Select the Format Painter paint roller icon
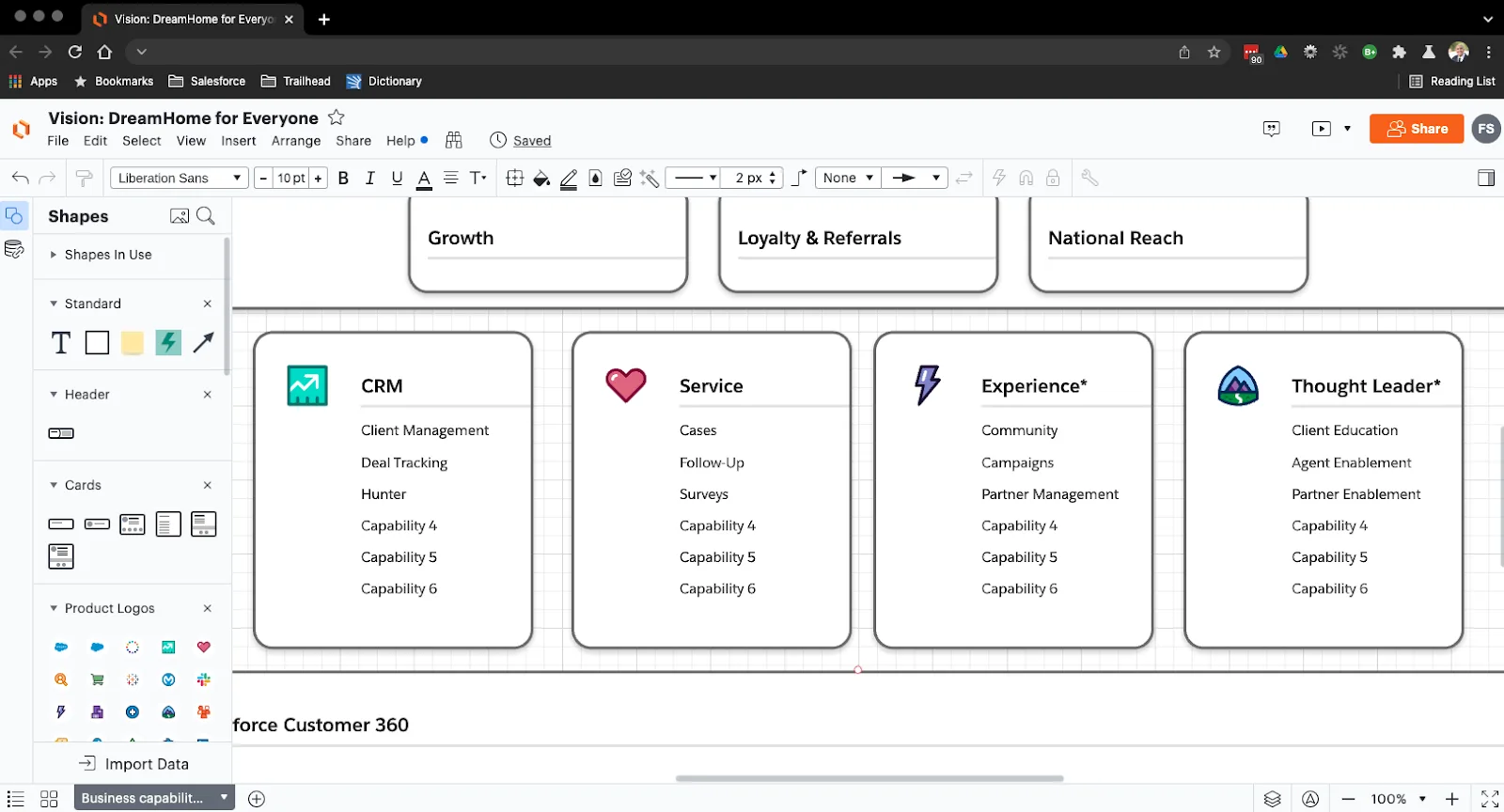 pyautogui.click(x=84, y=178)
